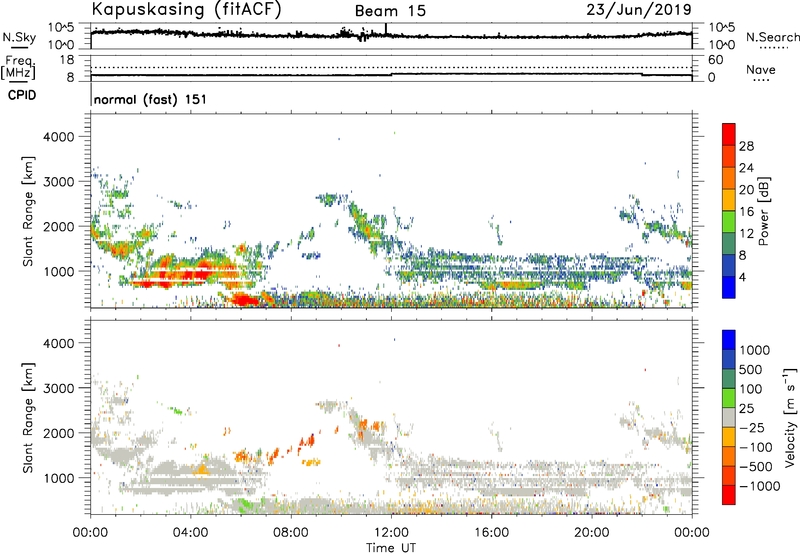
Task: Click the 4 tick on the power colorbar
Action: pyautogui.click(x=742, y=278)
